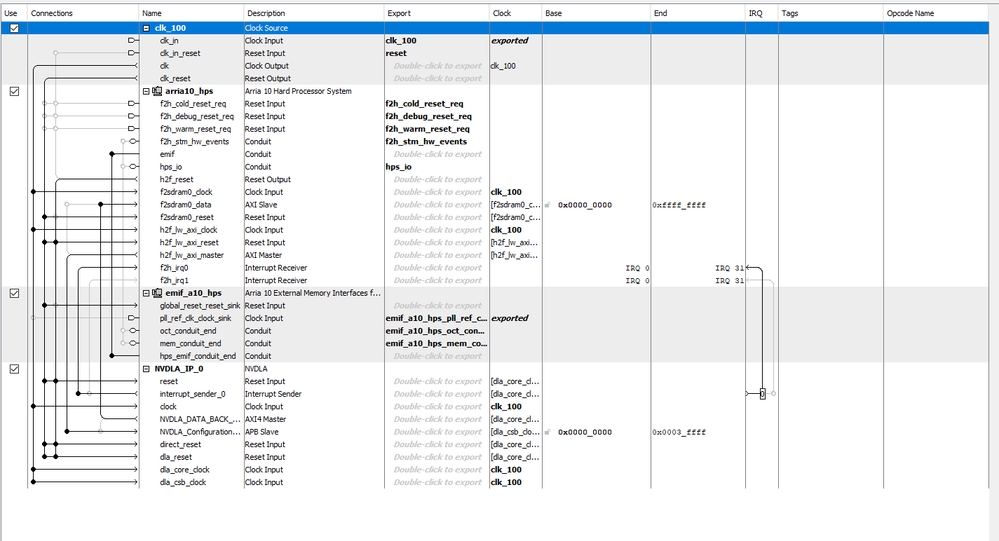Select the f2h_stm_hw_events interface
999x541 pixels.
(194, 141)
